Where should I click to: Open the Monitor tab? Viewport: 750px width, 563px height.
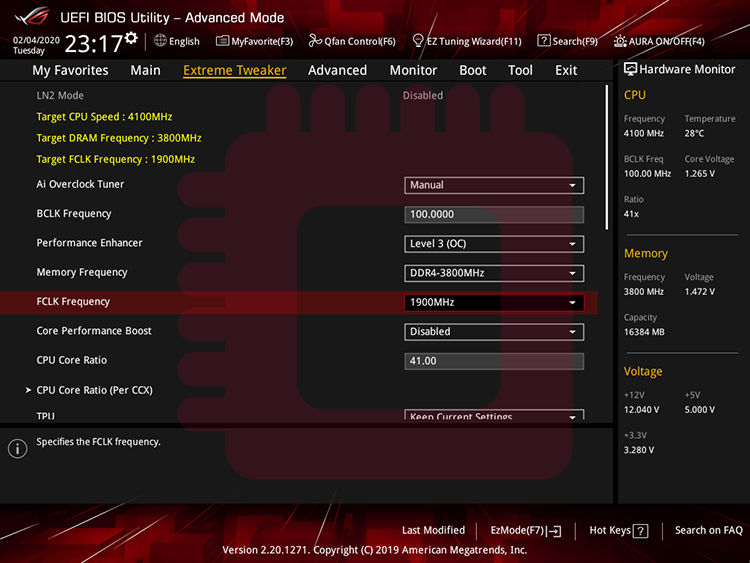[x=413, y=70]
